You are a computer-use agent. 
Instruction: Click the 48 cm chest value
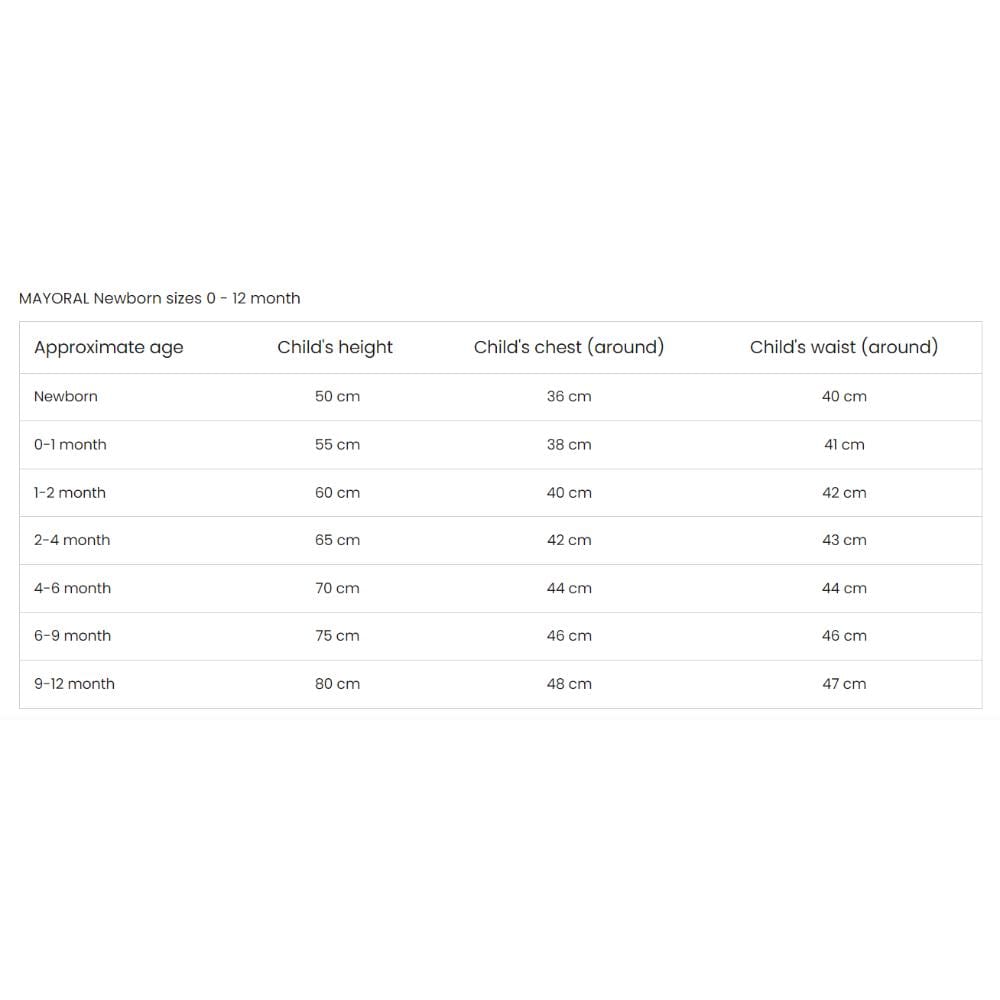pyautogui.click(x=569, y=684)
